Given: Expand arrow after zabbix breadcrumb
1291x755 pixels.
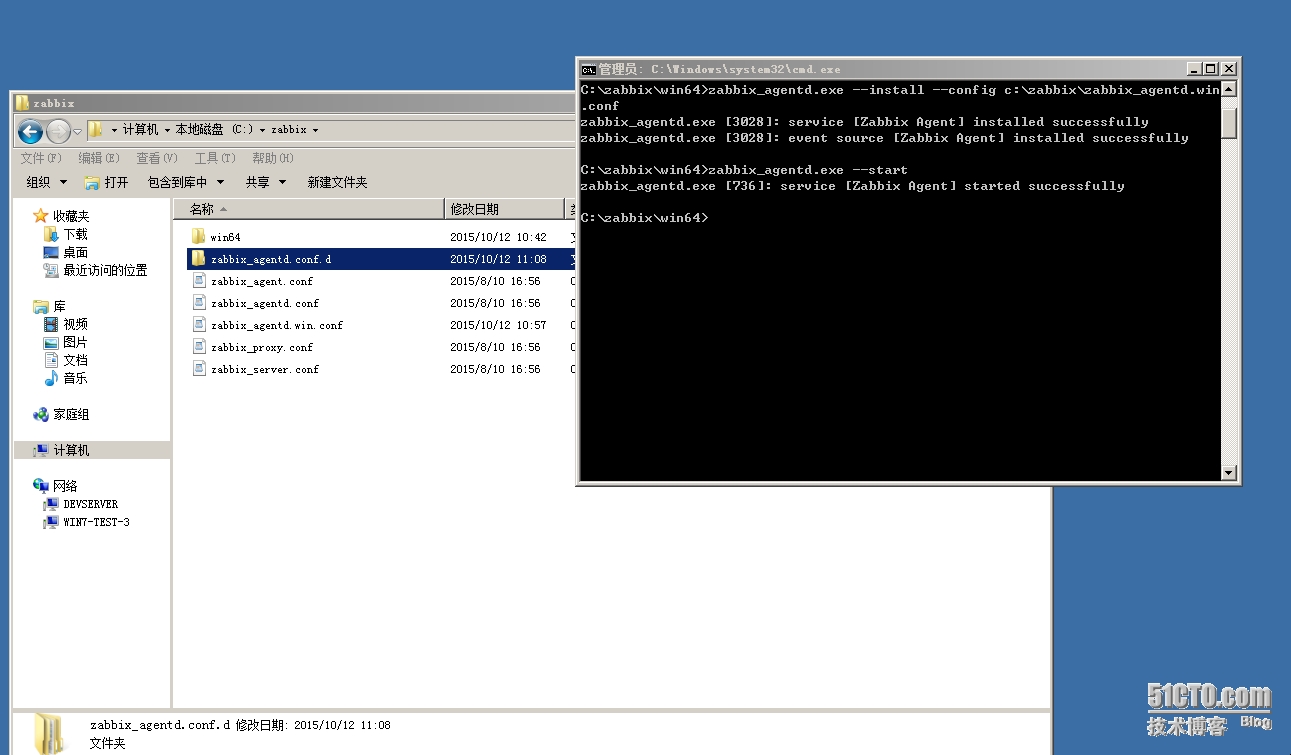Looking at the screenshot, I should (x=315, y=130).
